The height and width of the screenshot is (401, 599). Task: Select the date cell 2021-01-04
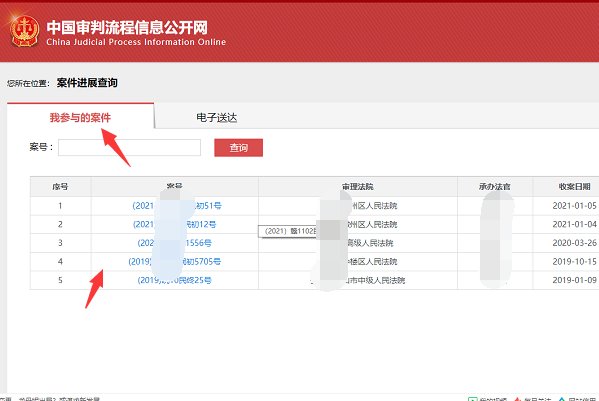pos(575,224)
